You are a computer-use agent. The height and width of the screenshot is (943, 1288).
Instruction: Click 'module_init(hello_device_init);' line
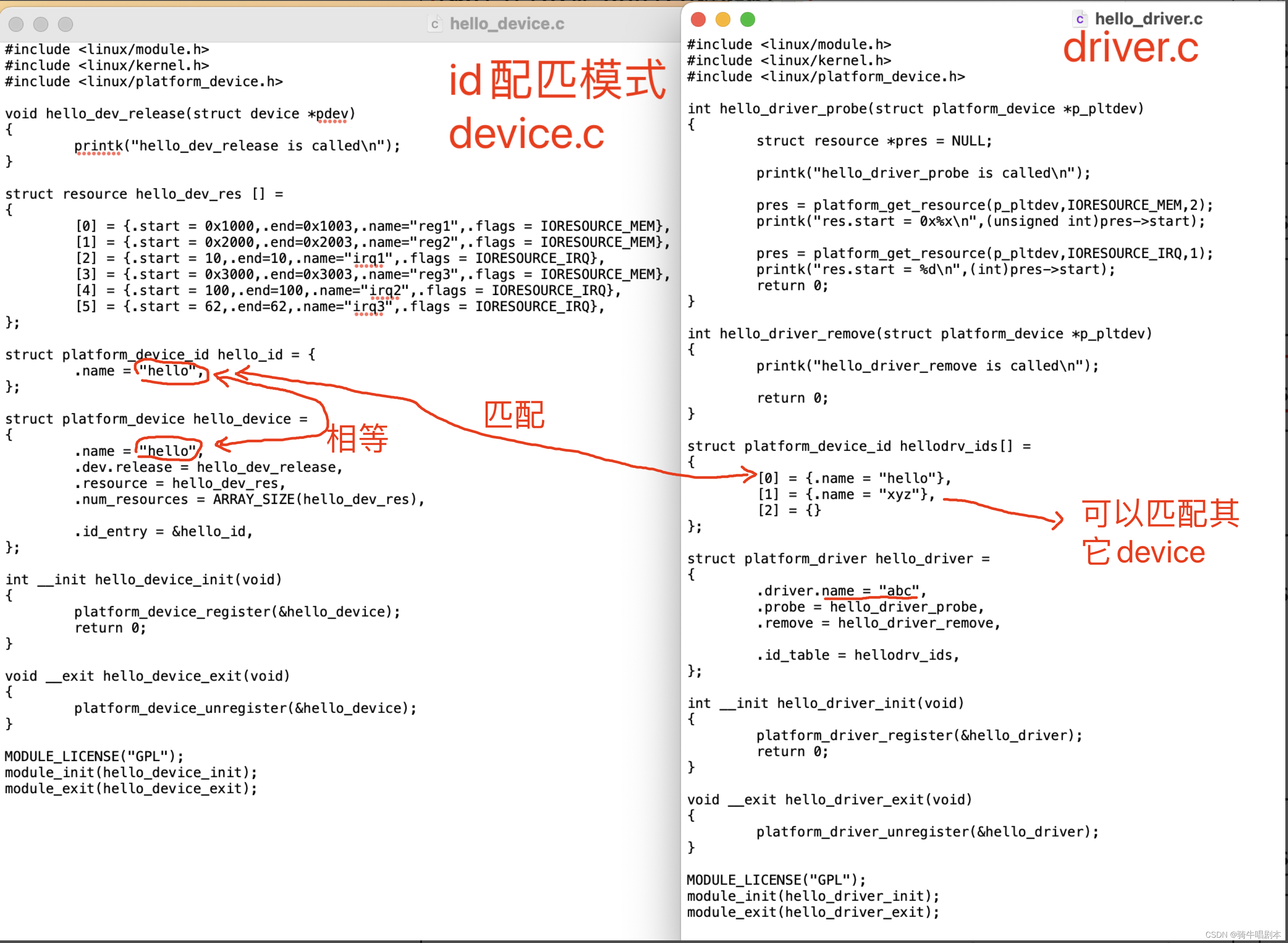tap(131, 772)
